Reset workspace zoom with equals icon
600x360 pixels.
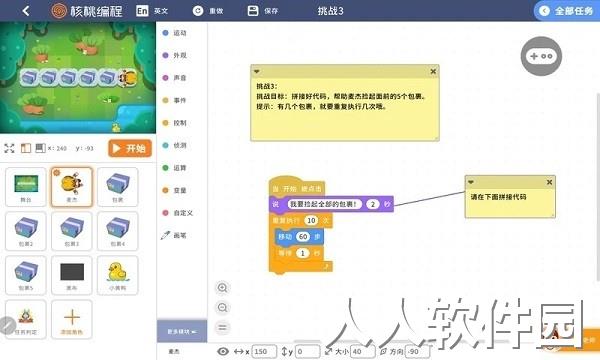222,327
